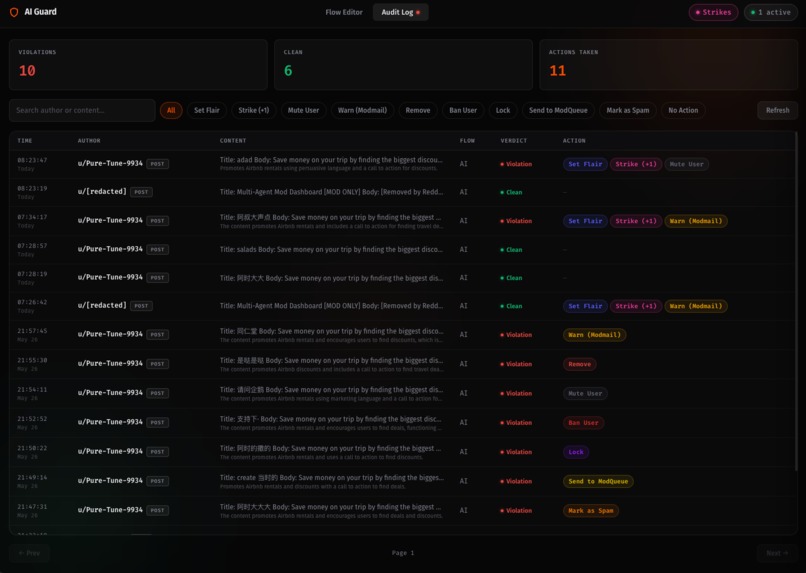Image resolution: width=806 pixels, height=573 pixels.
Task: Click the AI Guard shield logo icon
Action: 14,12
